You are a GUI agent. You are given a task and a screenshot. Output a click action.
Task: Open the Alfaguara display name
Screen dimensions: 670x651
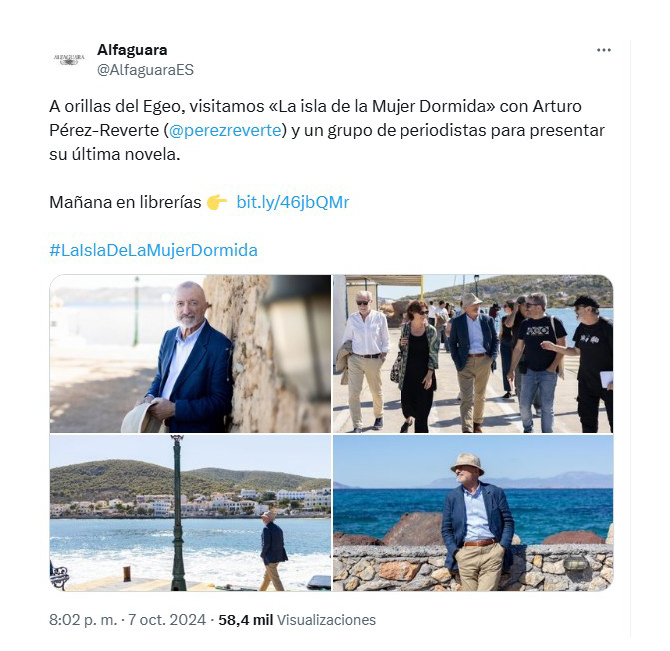click(x=132, y=50)
